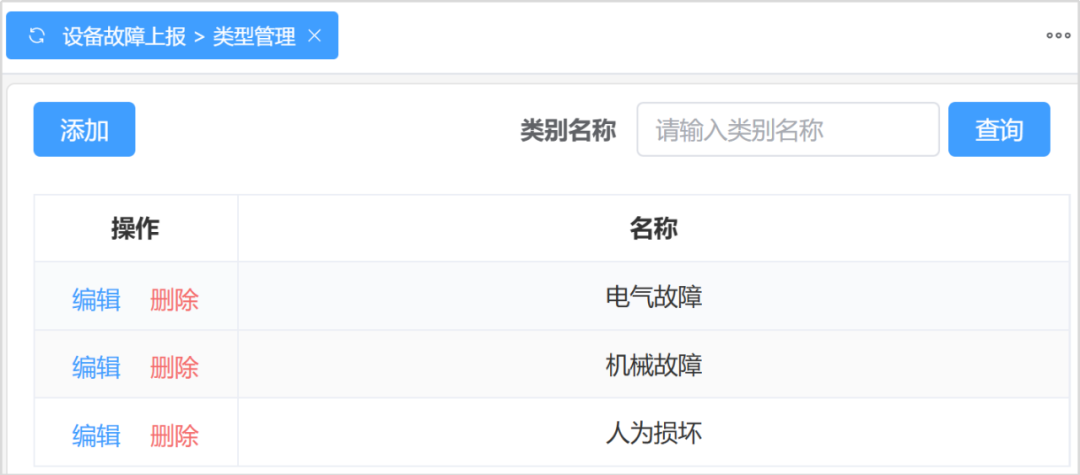Image resolution: width=1080 pixels, height=475 pixels.
Task: Close the 类型管理 tab with the X
Action: [314, 36]
